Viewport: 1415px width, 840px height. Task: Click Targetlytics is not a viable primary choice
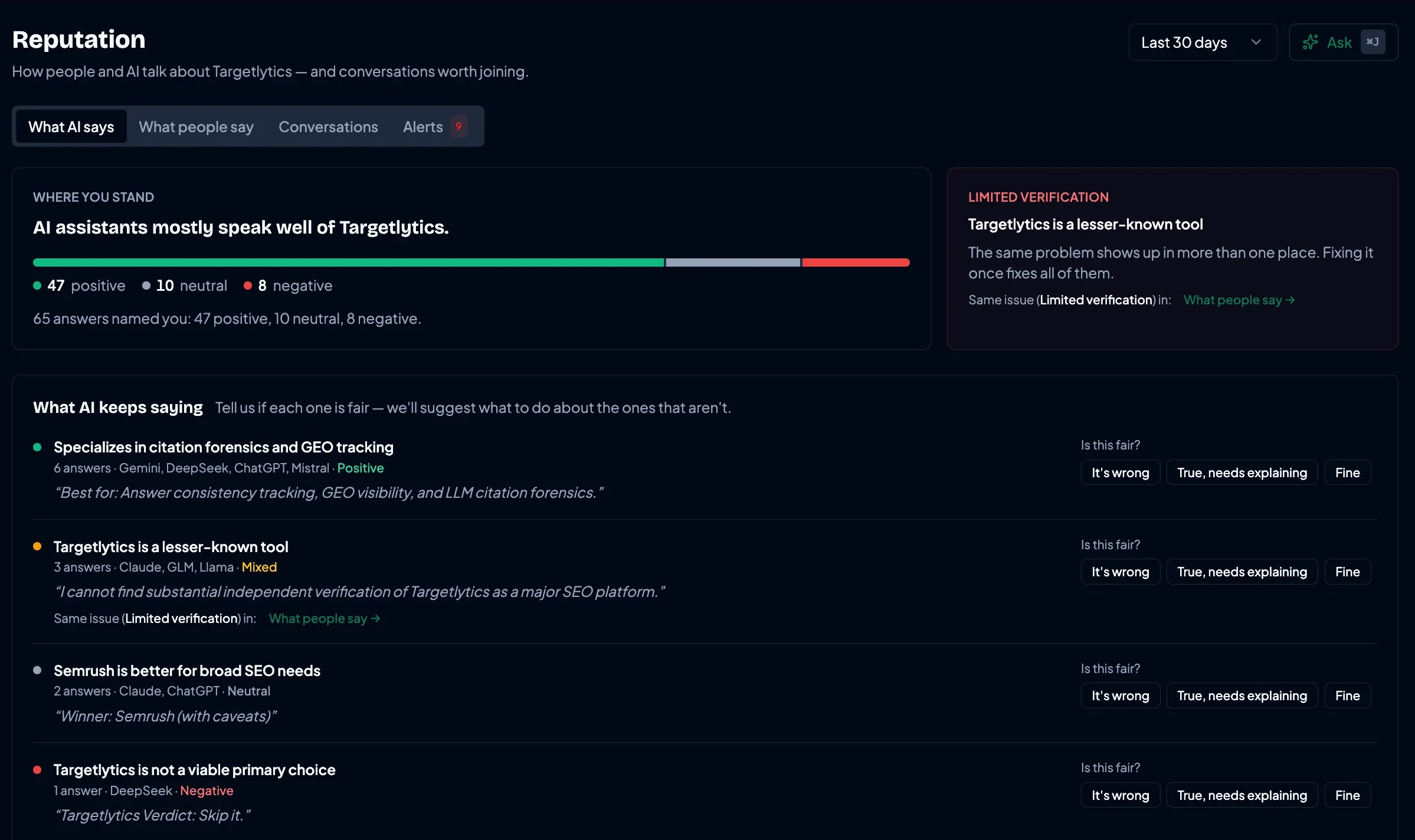coord(195,770)
